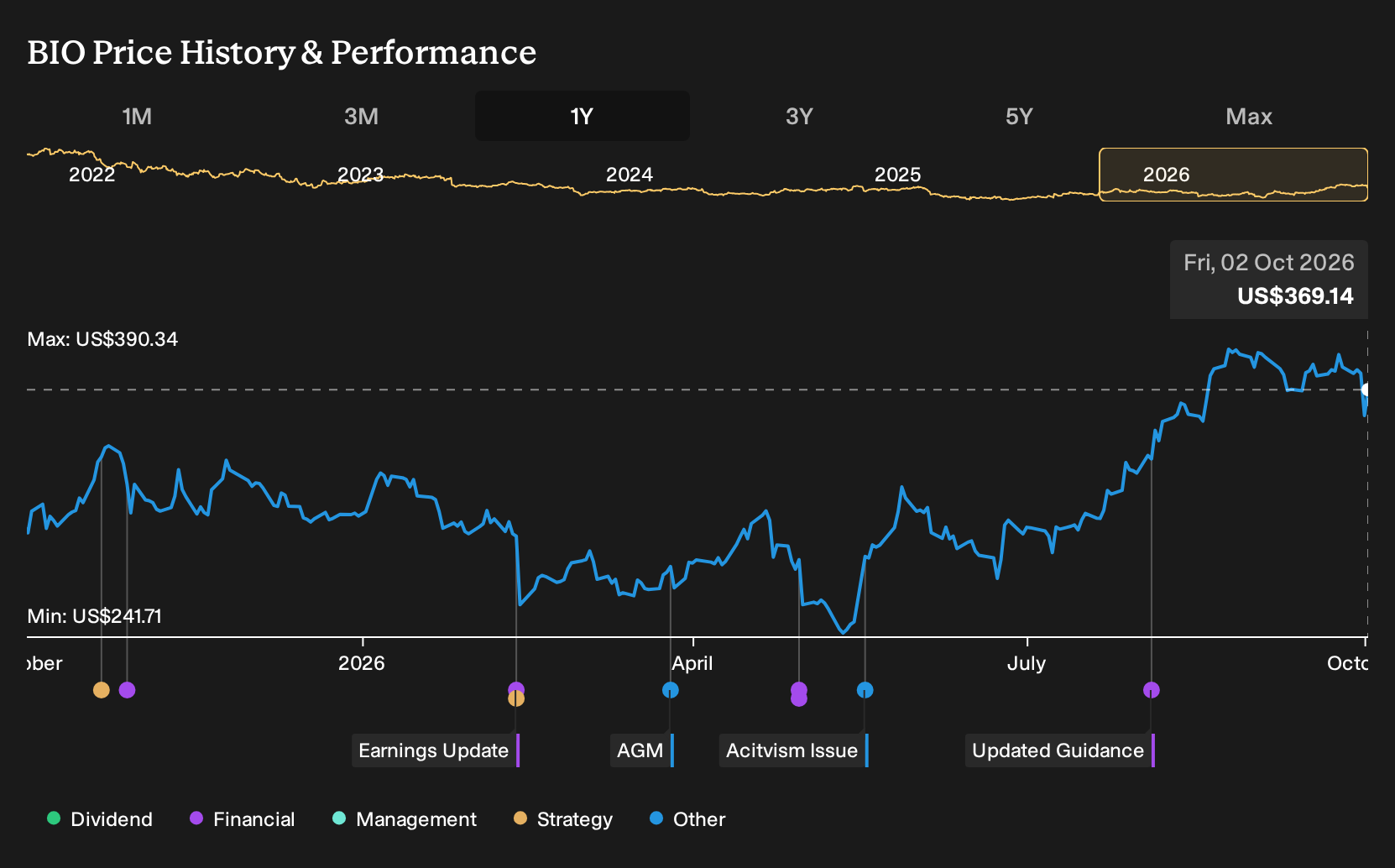Click the white current-price dot on chart

point(1366,390)
